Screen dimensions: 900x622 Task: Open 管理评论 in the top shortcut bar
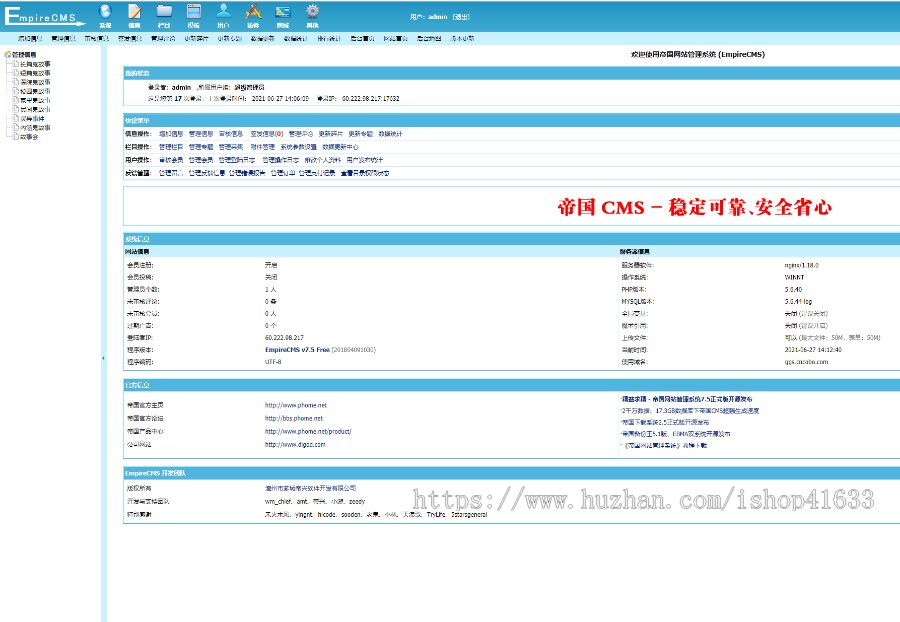[x=163, y=38]
